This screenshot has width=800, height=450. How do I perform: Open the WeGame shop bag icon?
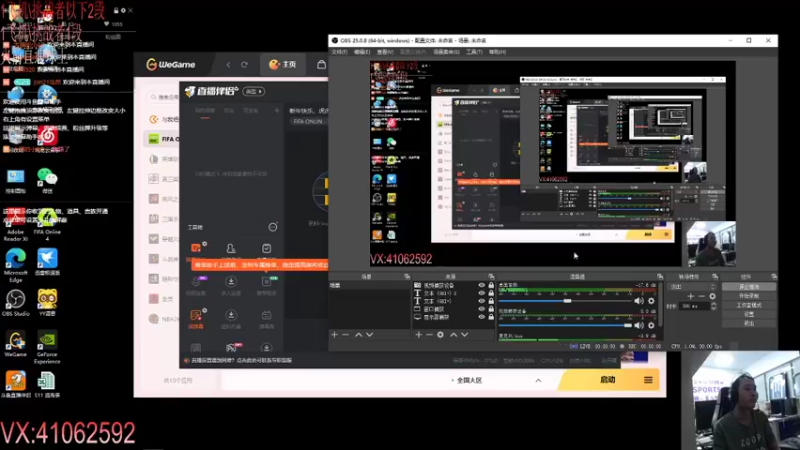click(321, 64)
